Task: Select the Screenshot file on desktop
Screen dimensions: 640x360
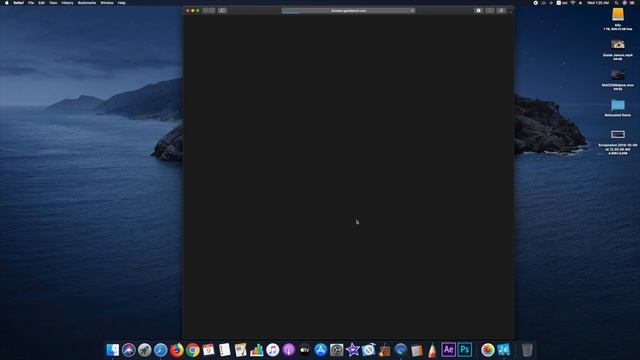Action: (618, 134)
